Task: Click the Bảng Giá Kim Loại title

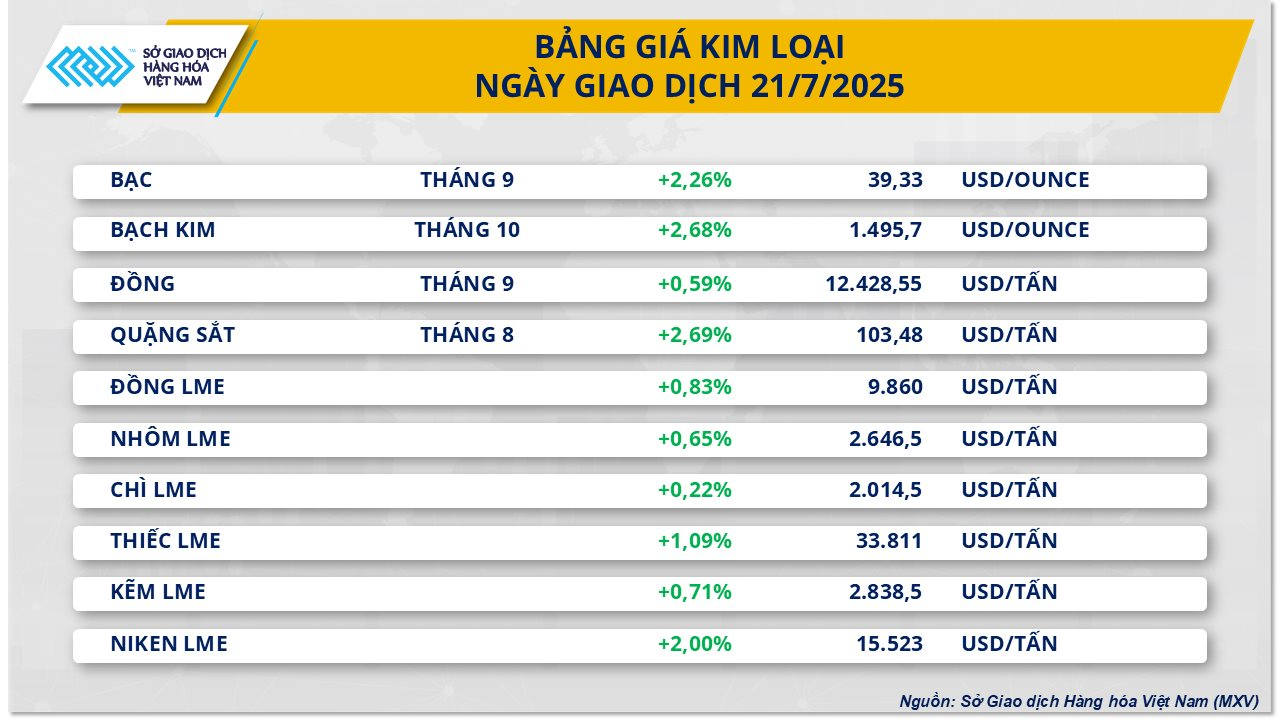Action: pyautogui.click(x=689, y=47)
